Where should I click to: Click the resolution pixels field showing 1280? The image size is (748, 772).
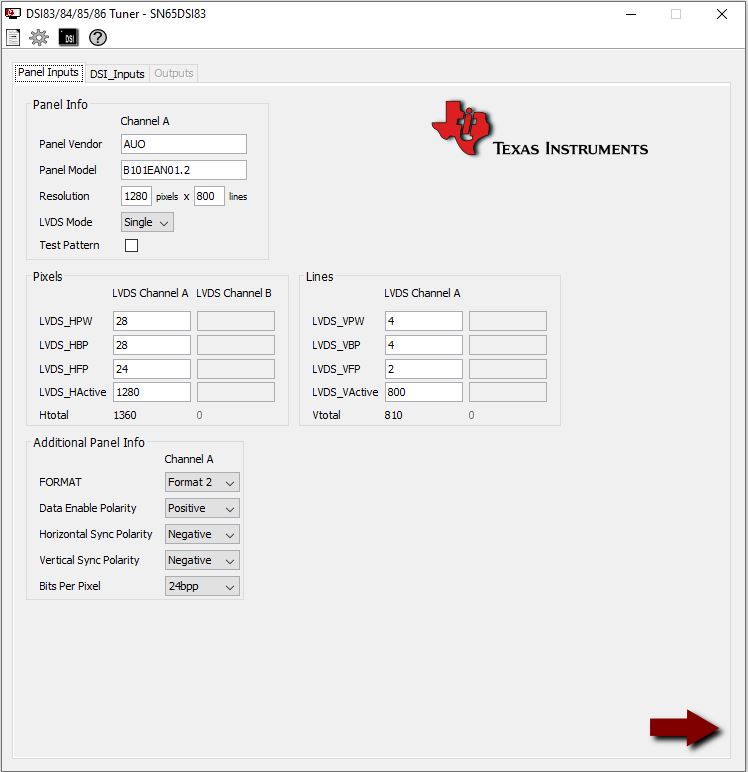coord(136,196)
